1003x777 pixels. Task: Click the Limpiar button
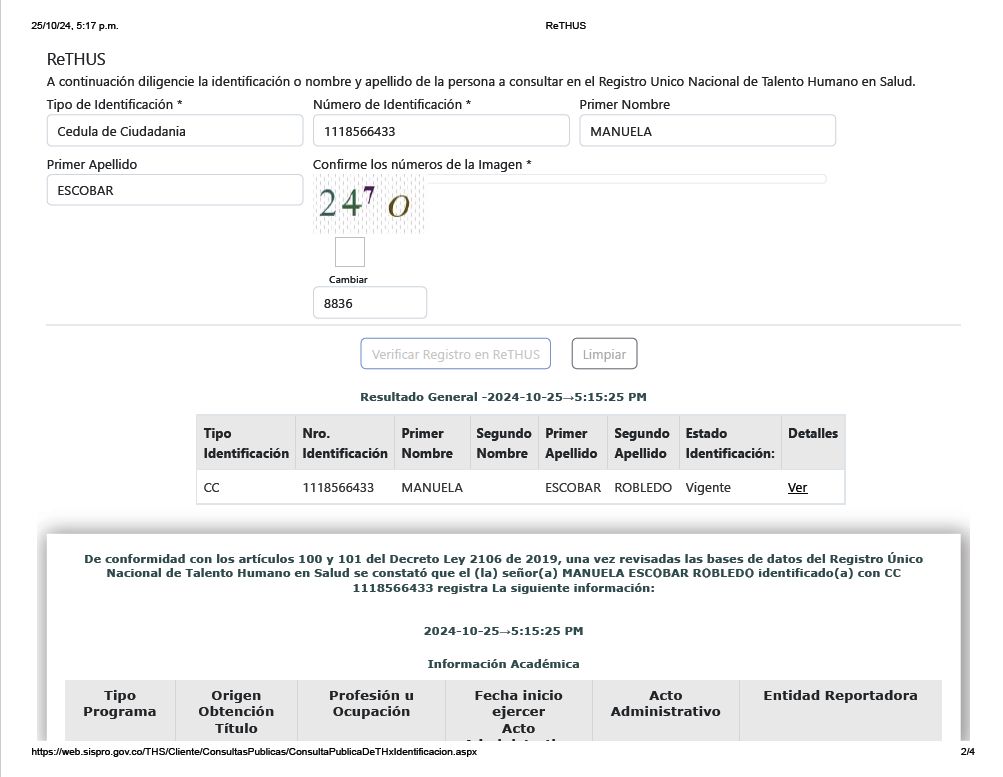point(604,354)
